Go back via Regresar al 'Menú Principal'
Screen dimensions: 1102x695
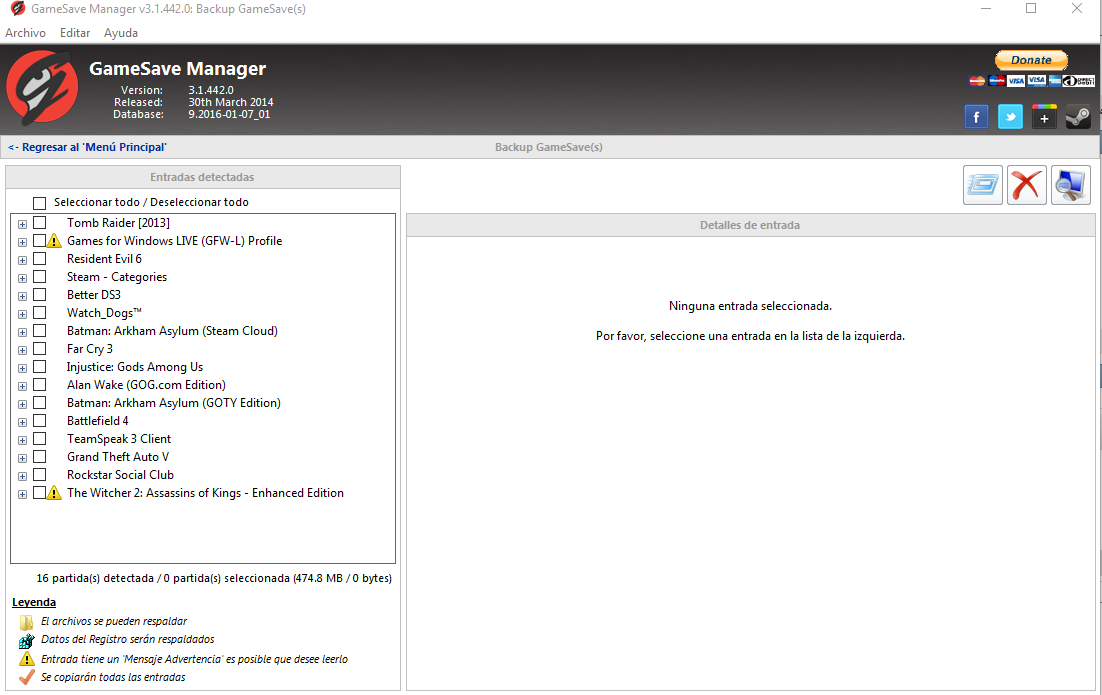tap(87, 148)
